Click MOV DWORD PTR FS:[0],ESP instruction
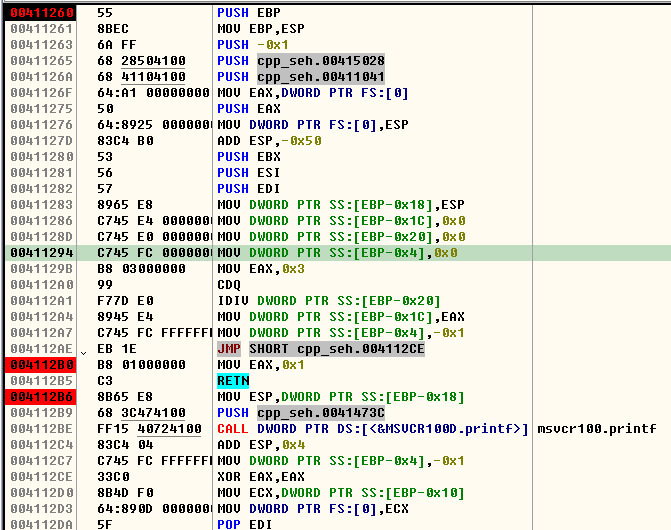The width and height of the screenshot is (671, 530). [313, 125]
